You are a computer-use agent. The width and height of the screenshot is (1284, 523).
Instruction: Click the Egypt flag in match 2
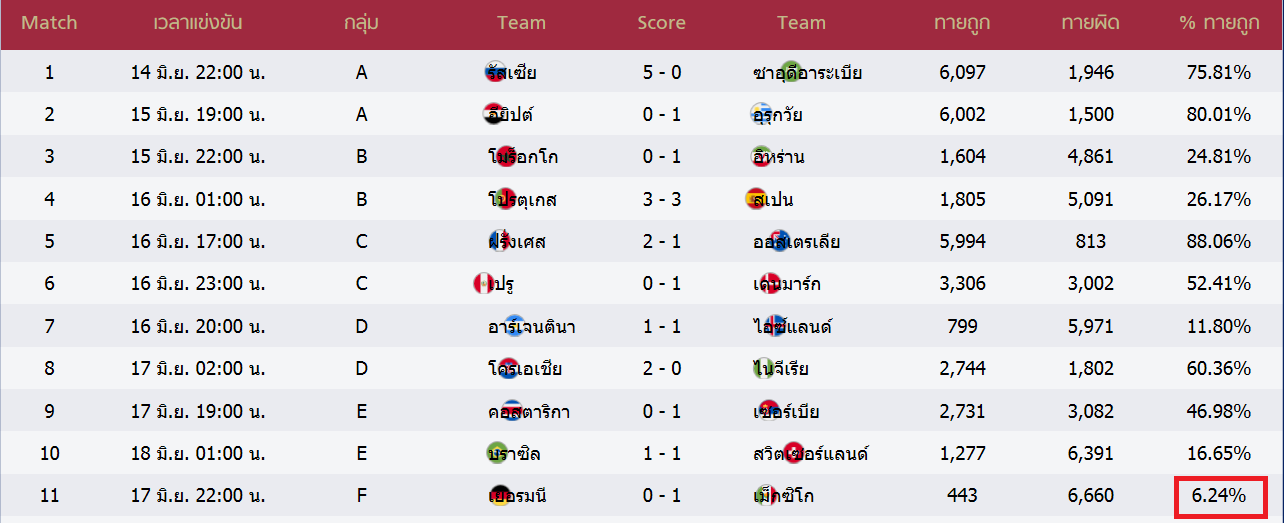point(494,114)
